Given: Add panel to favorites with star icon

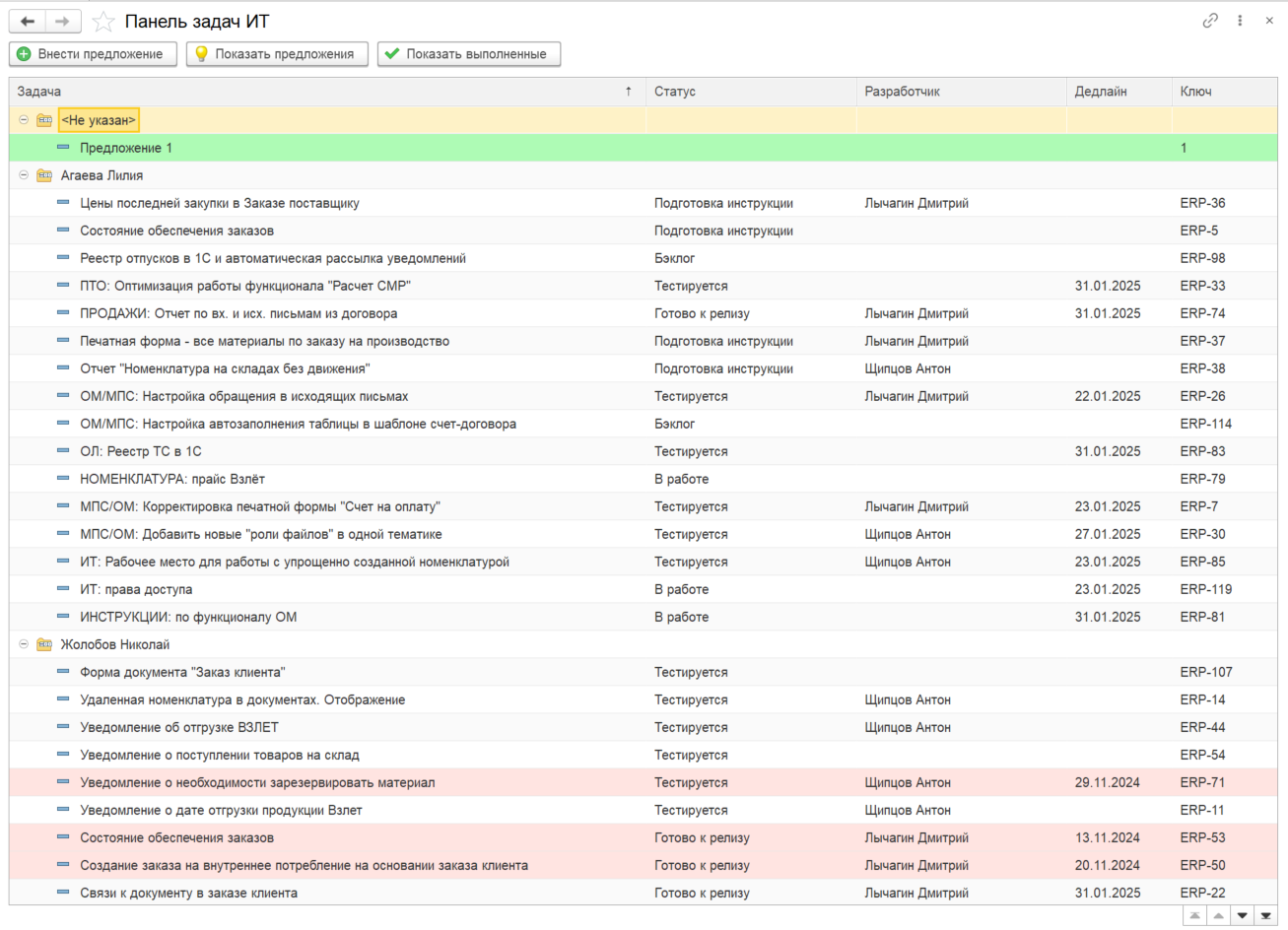Looking at the screenshot, I should point(102,22).
